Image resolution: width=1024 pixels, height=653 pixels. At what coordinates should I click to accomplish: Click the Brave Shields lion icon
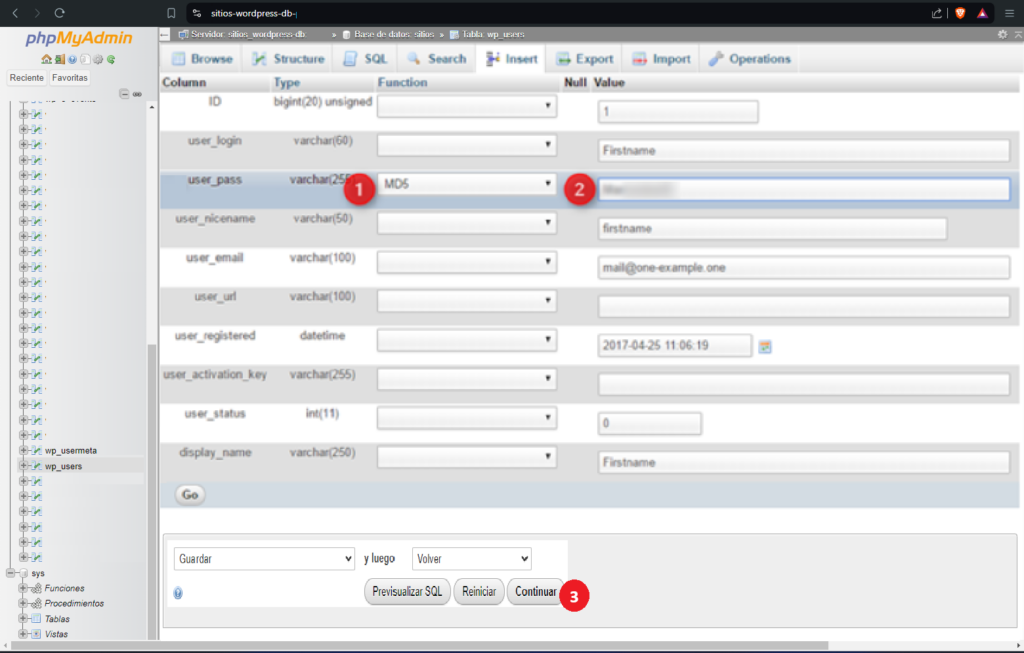[x=960, y=13]
